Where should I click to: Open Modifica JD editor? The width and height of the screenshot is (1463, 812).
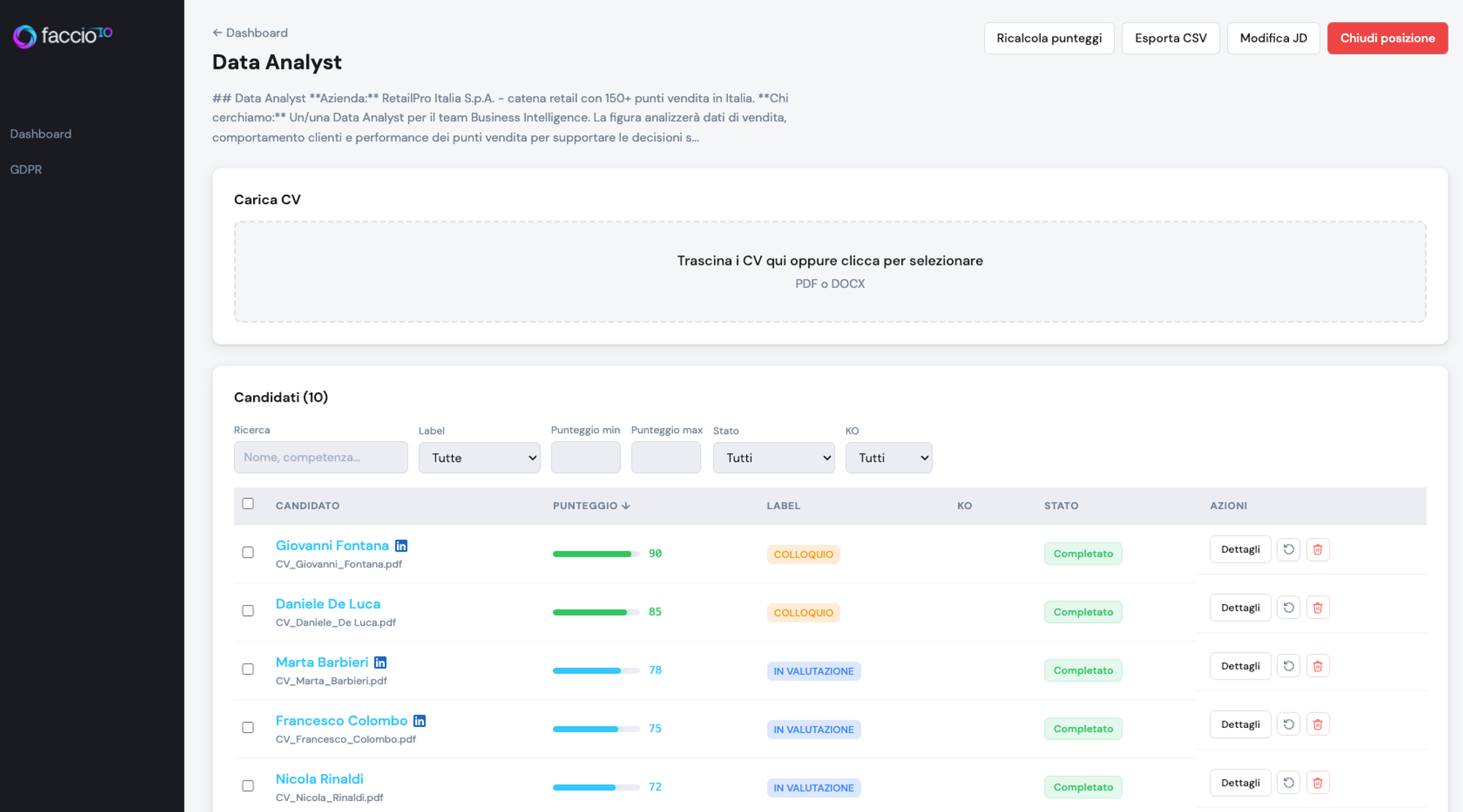pos(1274,38)
